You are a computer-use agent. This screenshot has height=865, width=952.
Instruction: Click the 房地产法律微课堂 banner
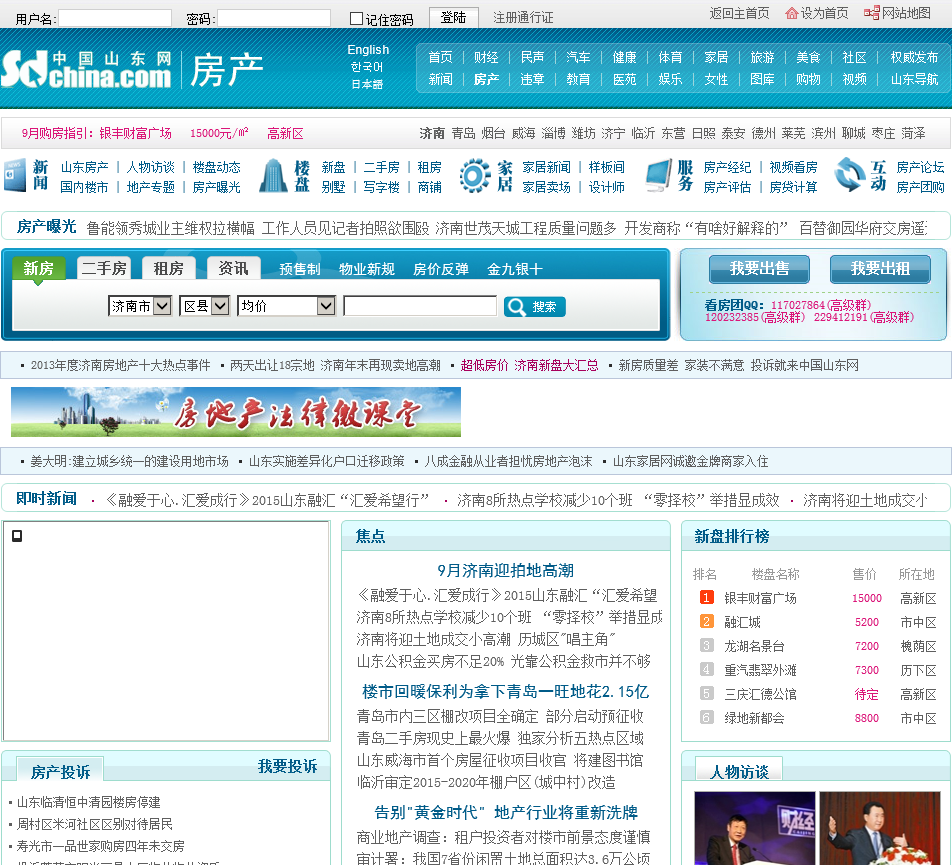pos(236,412)
